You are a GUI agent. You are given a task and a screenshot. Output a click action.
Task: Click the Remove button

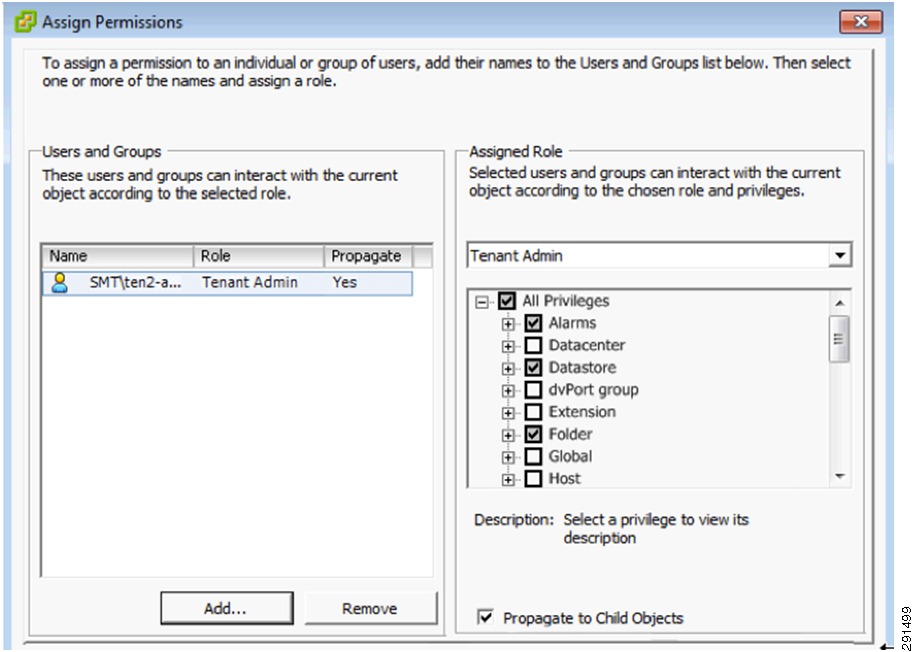(x=370, y=608)
